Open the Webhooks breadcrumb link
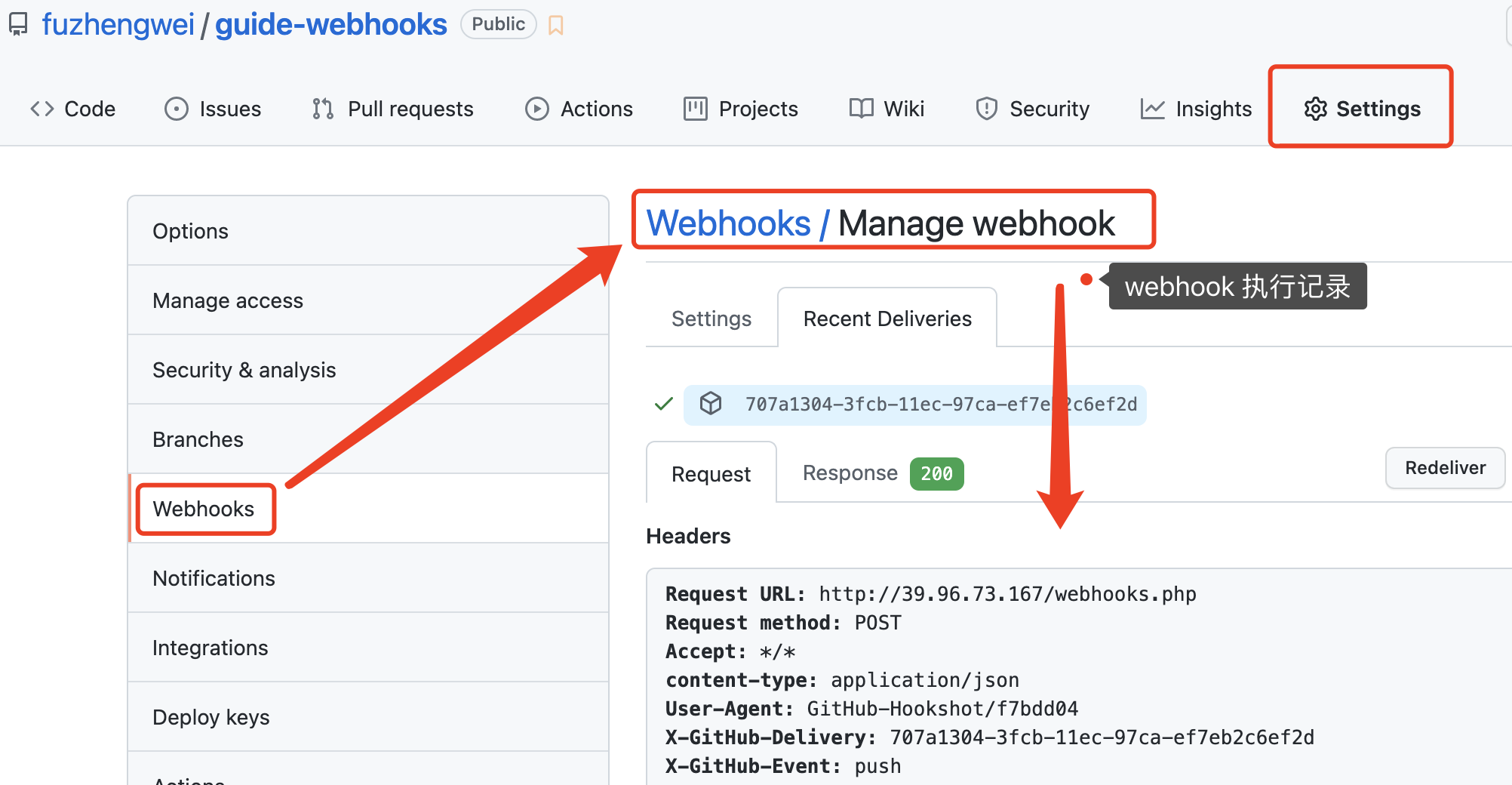1512x785 pixels. [x=728, y=223]
